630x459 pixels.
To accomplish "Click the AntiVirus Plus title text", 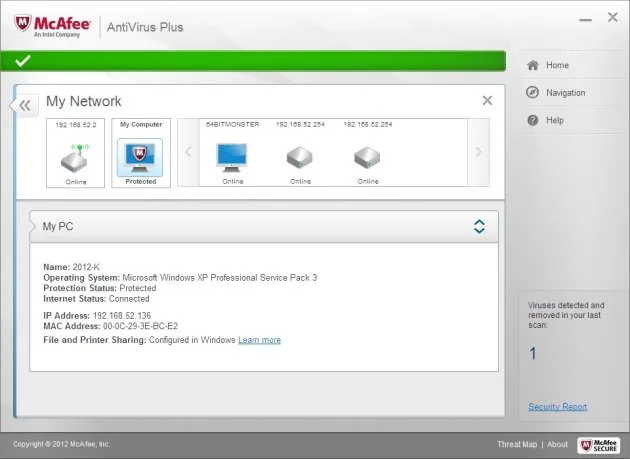I will [145, 27].
